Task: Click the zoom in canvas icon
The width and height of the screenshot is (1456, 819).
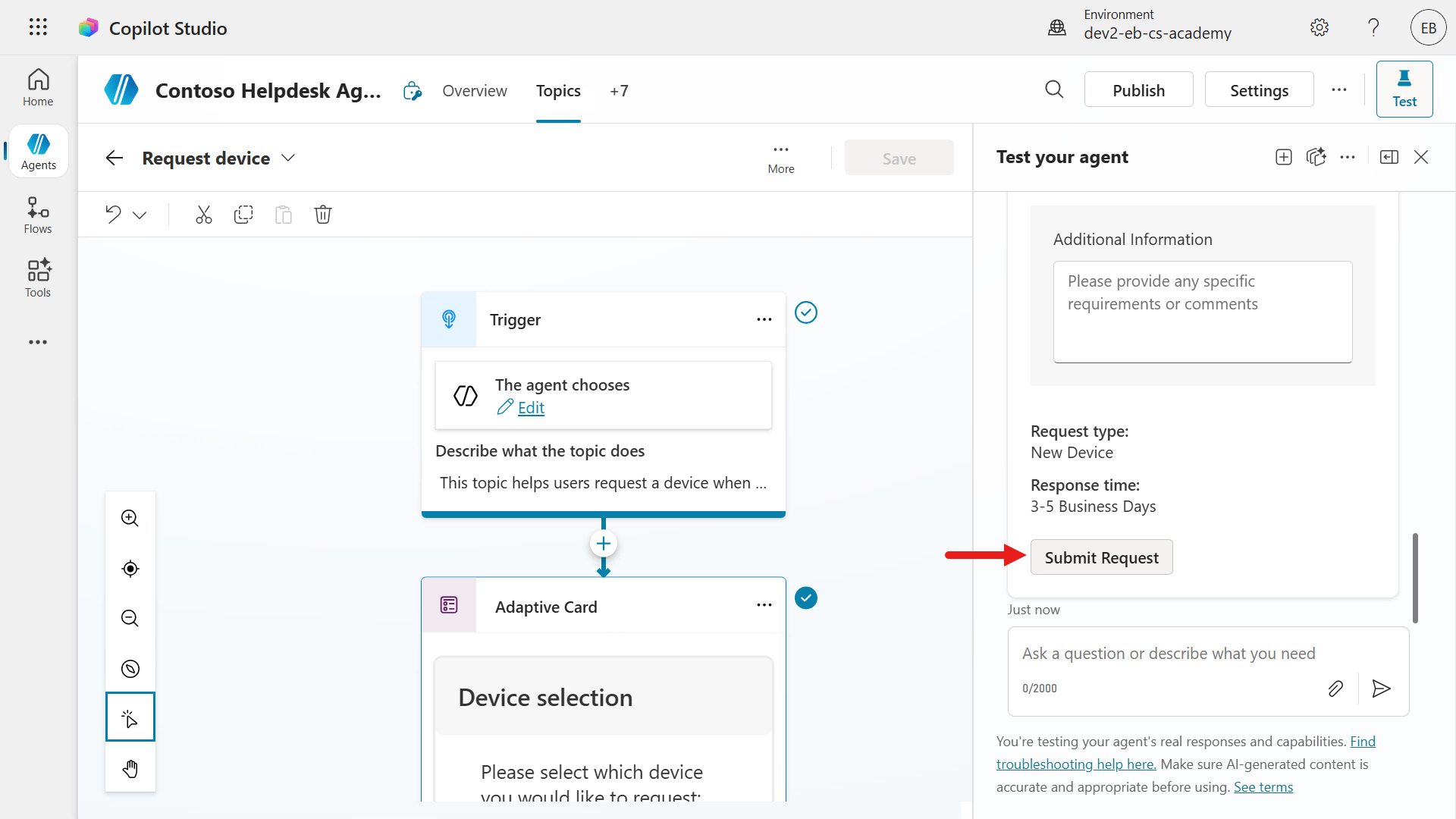Action: coord(130,518)
